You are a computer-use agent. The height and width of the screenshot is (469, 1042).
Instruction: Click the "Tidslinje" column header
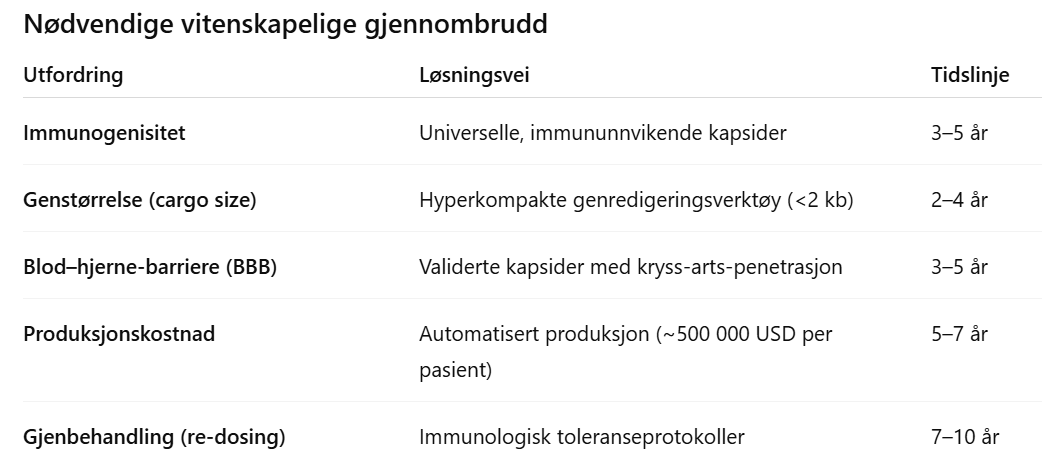click(969, 76)
